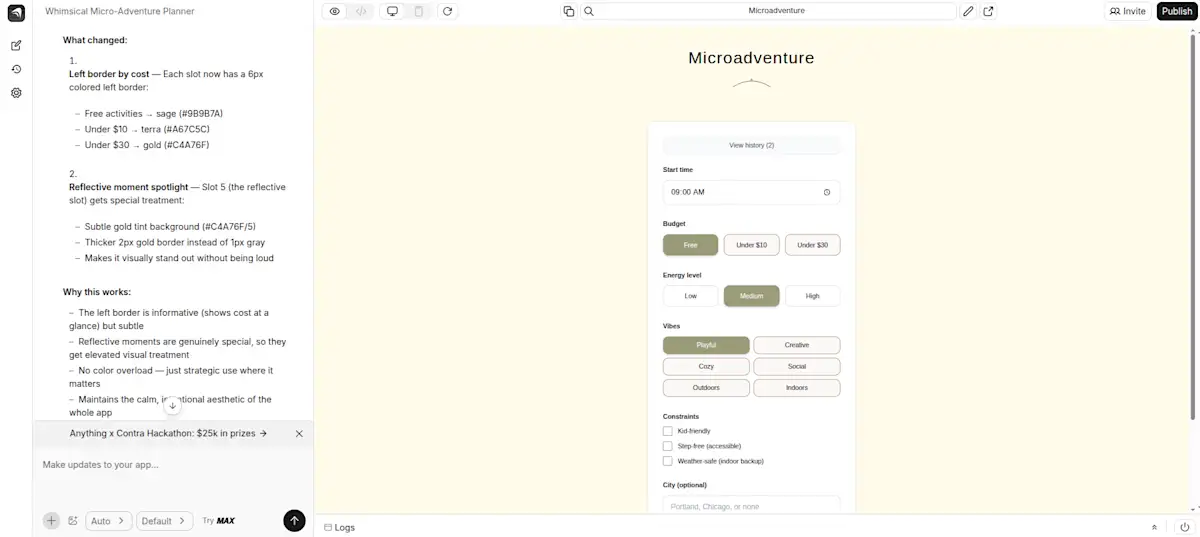Viewport: 1200px width, 537px height.
Task: Click the Whimsical Micro-Adventure Planner project title
Action: pos(120,11)
